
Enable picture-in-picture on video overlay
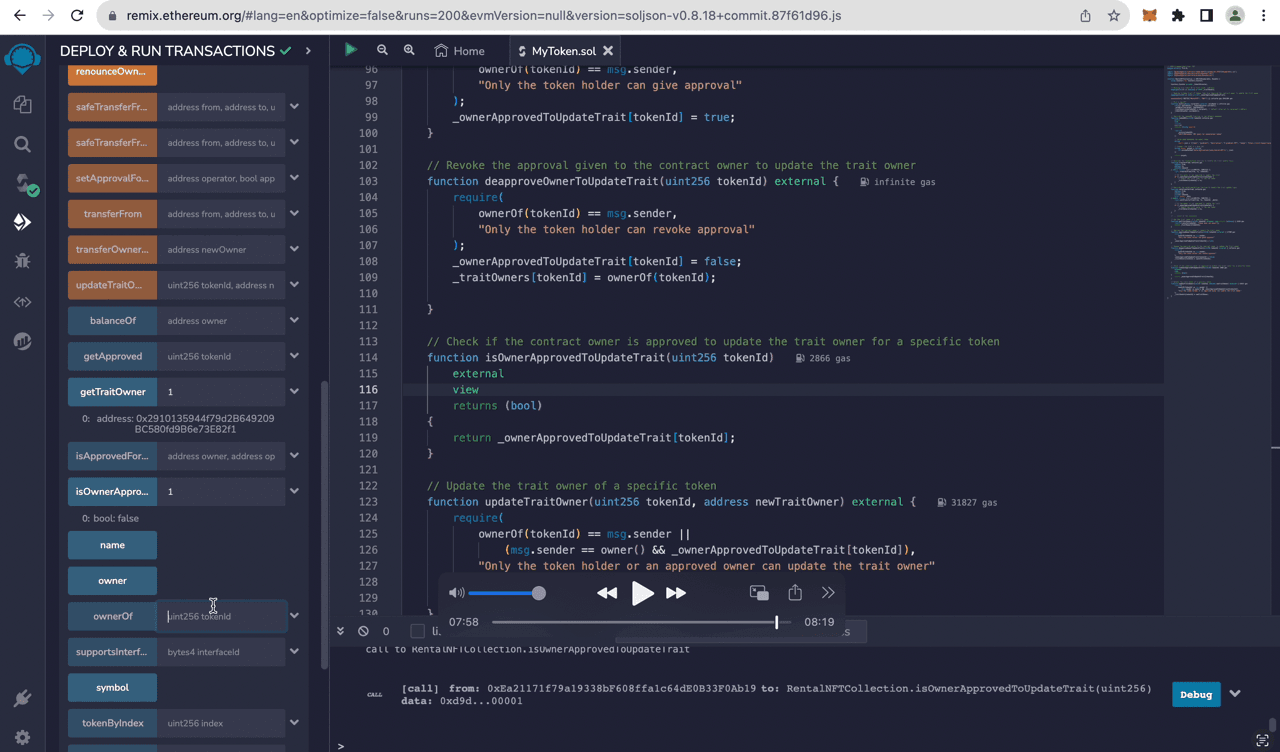pos(759,593)
